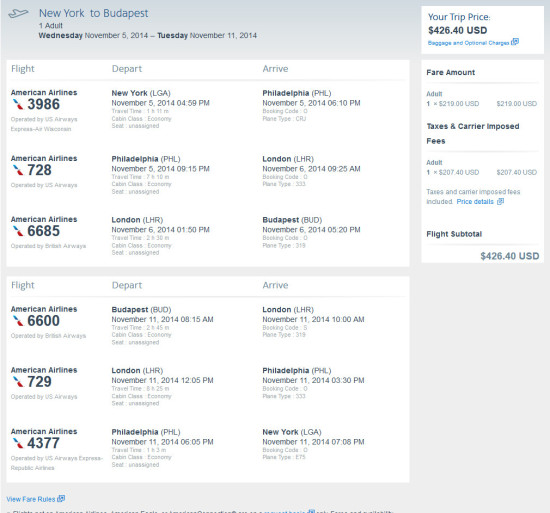Click November 11, 2014 12:05 PM departure time

(162, 380)
